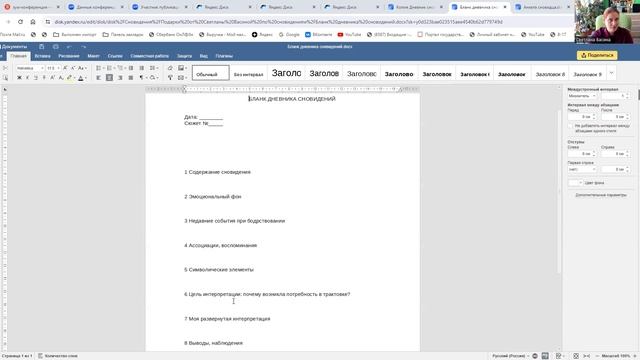Open the 'Первая строка' indent type dropdown
The image size is (640, 360).
point(582,169)
